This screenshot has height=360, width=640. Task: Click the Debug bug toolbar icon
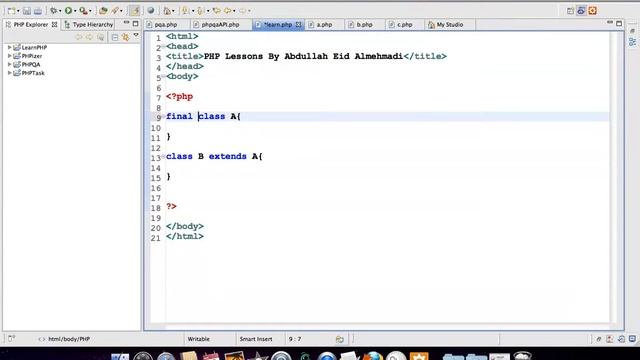53,11
